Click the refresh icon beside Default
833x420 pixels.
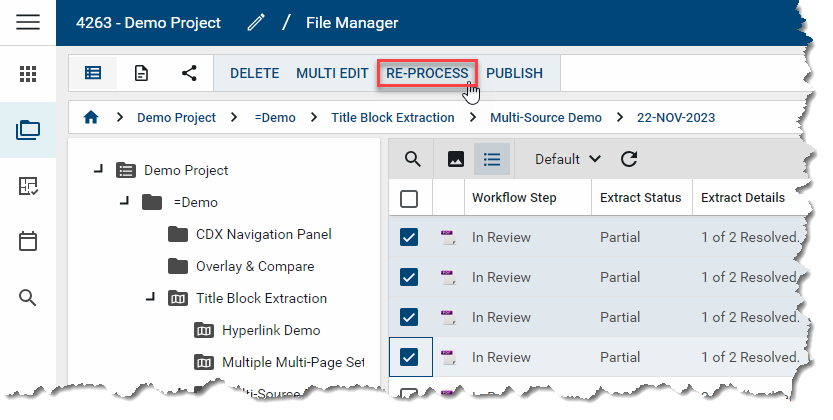point(629,159)
